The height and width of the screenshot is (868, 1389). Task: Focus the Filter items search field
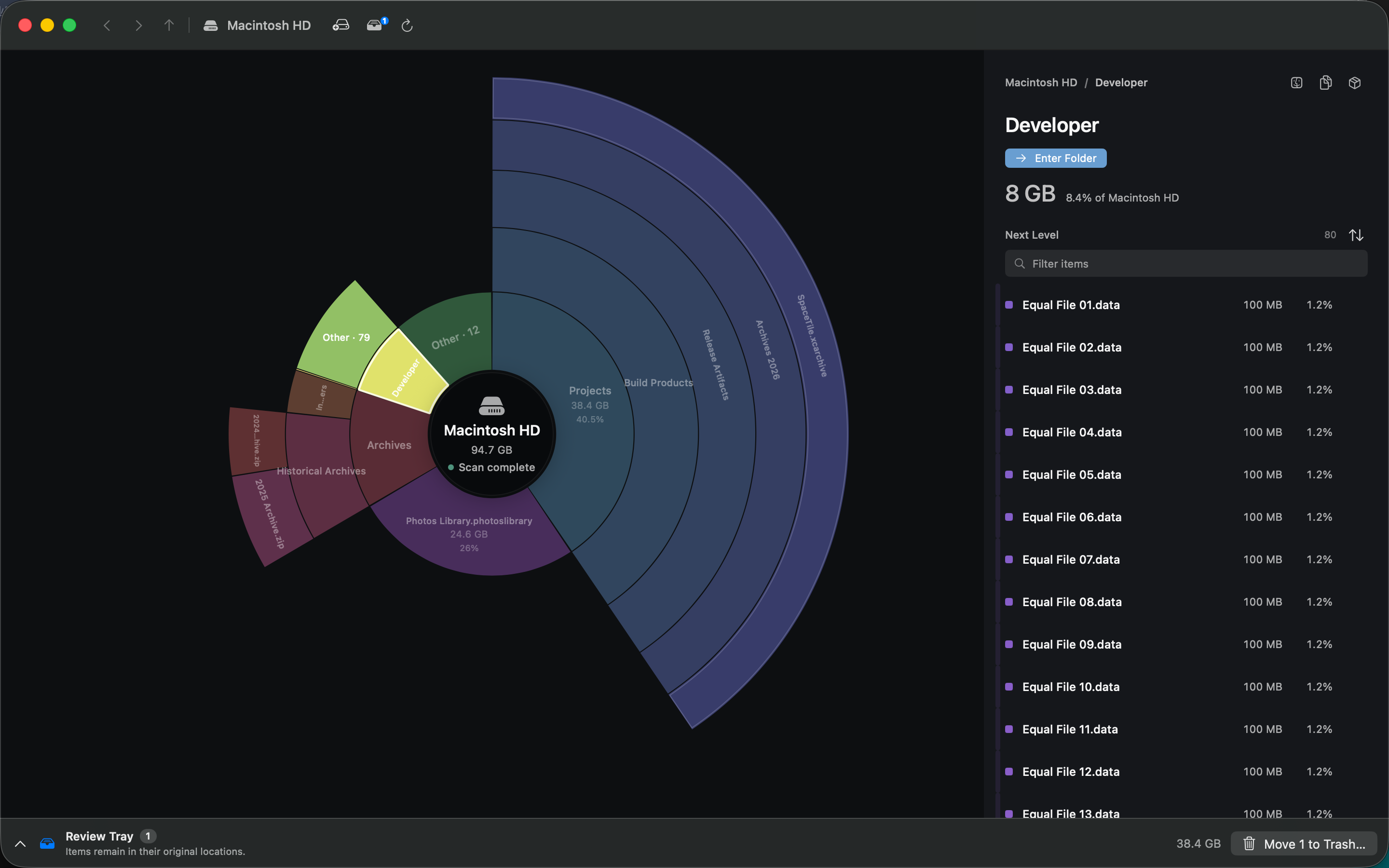[x=1186, y=263]
